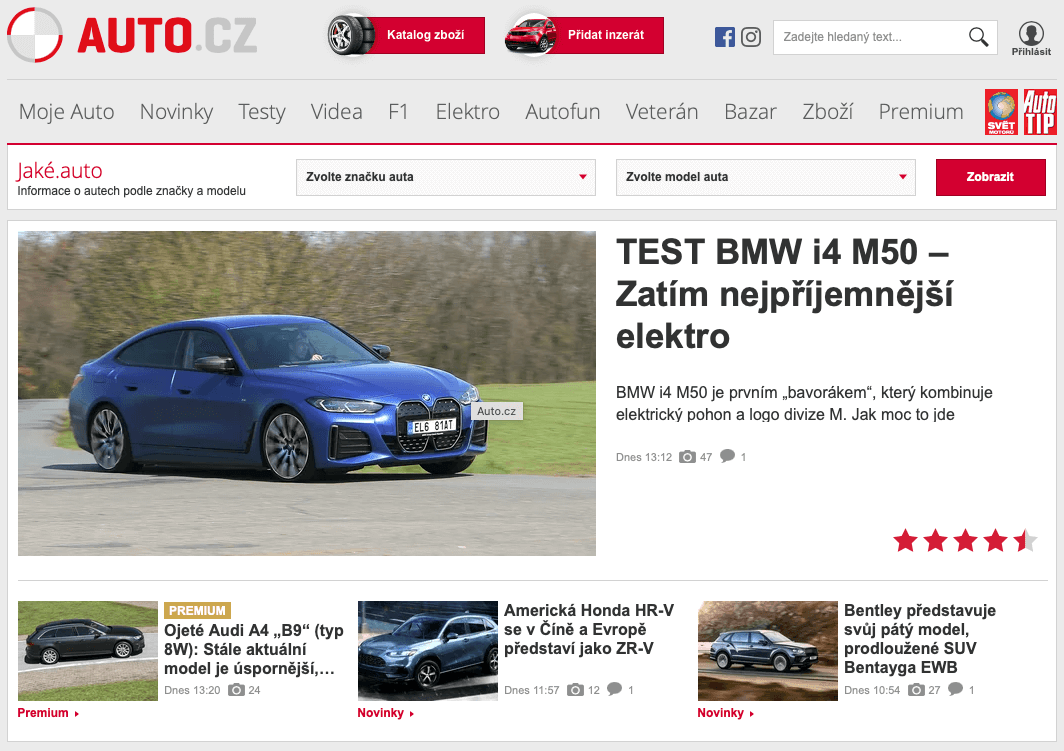Click the search magnifier icon
This screenshot has height=751, width=1064.
(978, 37)
